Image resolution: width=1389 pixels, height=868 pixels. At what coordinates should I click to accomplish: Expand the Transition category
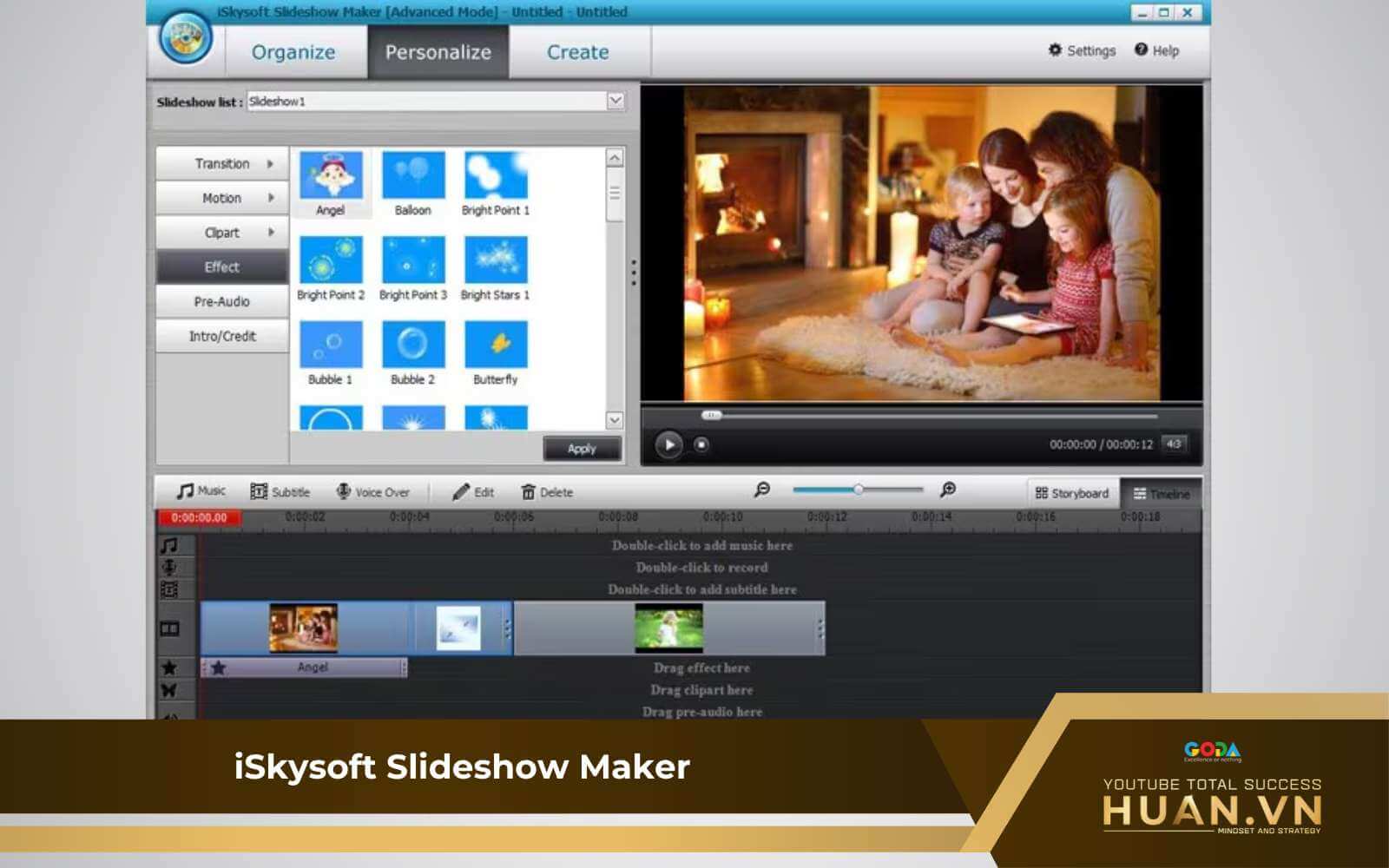222,164
